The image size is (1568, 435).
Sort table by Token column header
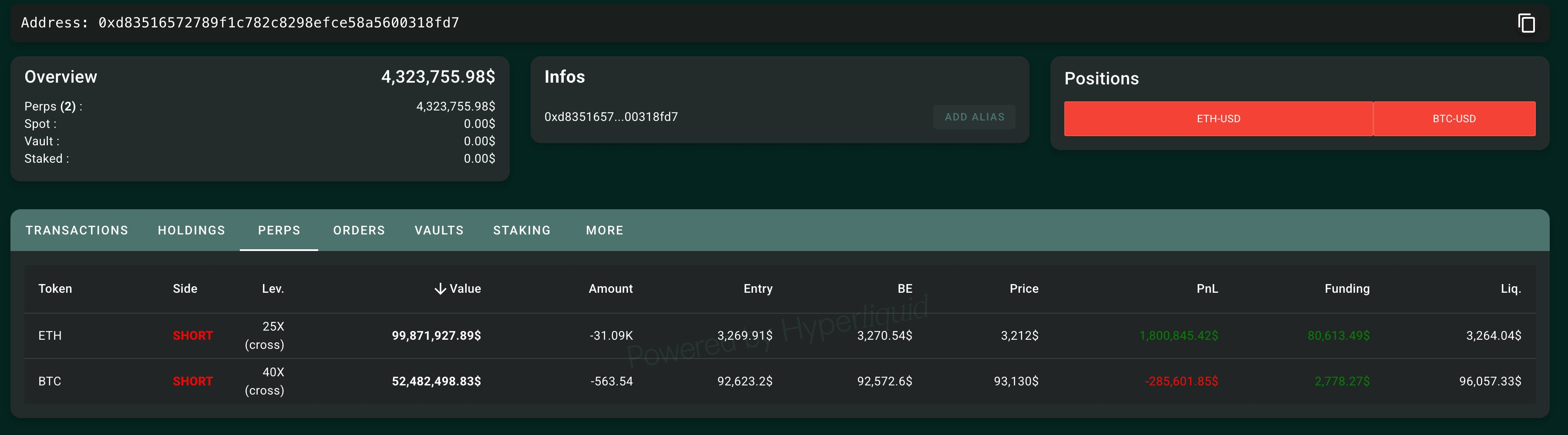(x=55, y=289)
